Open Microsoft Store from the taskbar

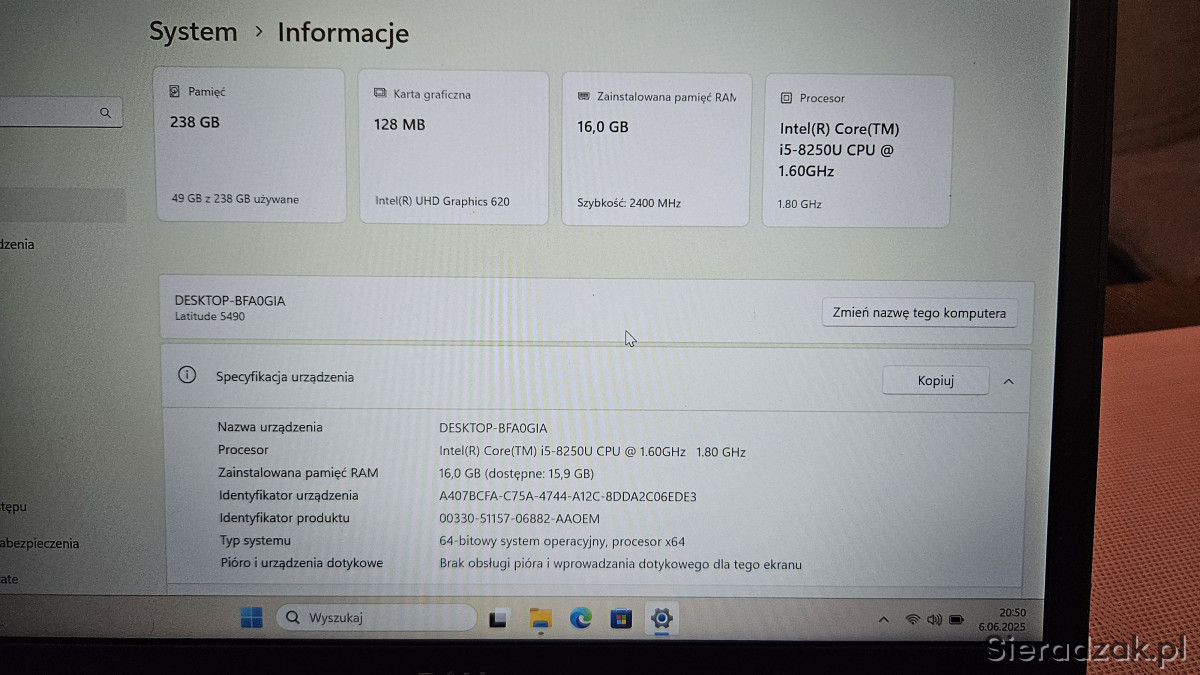[621, 619]
